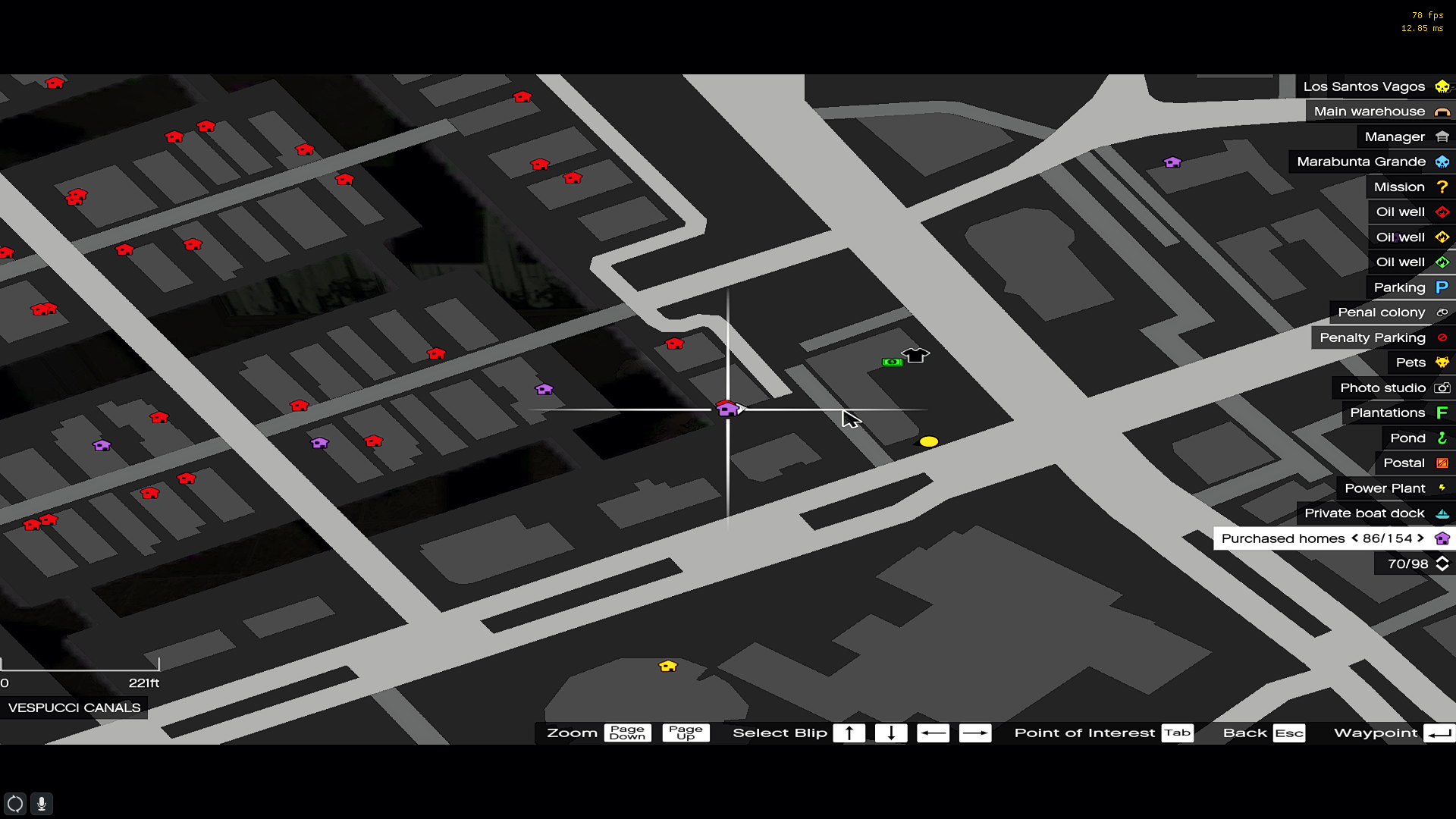The image size is (1456, 819).
Task: Select the Manager legend entry
Action: click(1406, 136)
